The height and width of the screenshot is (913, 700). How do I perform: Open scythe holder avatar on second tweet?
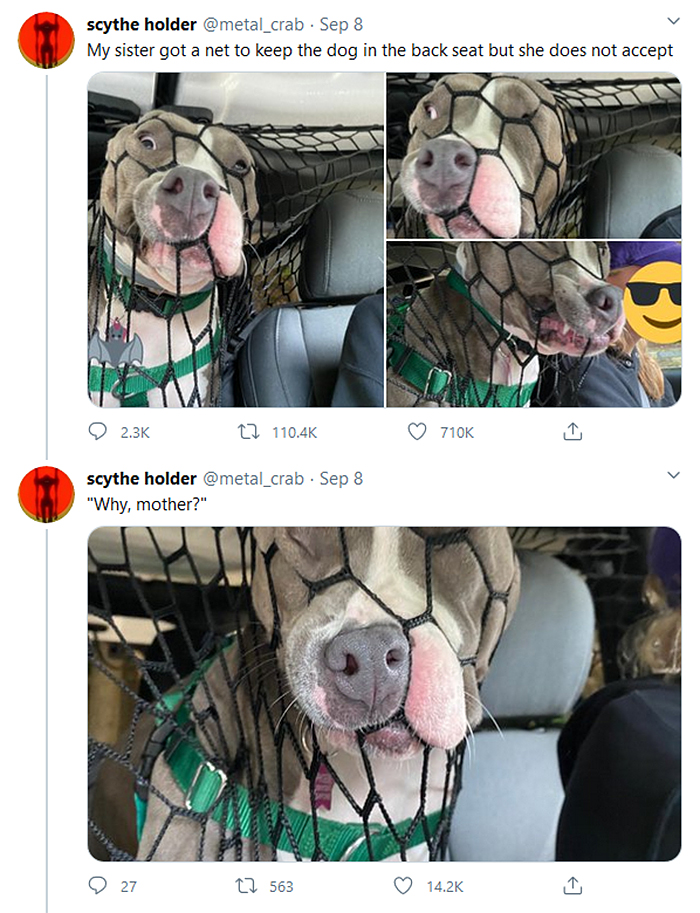46,493
